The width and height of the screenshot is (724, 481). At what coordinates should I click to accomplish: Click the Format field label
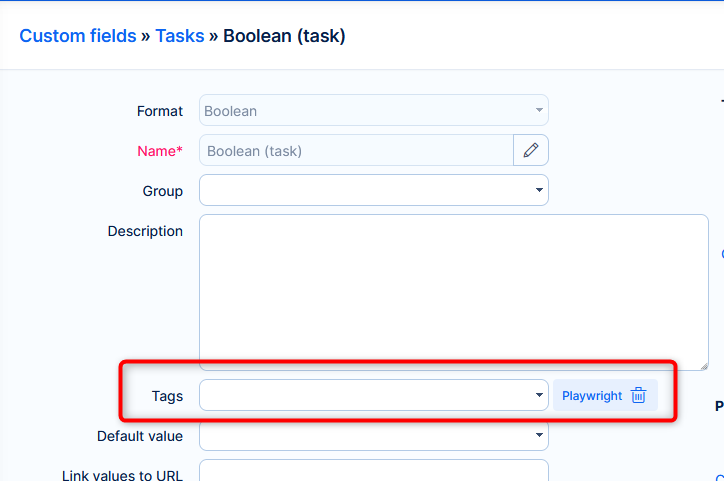coord(160,111)
